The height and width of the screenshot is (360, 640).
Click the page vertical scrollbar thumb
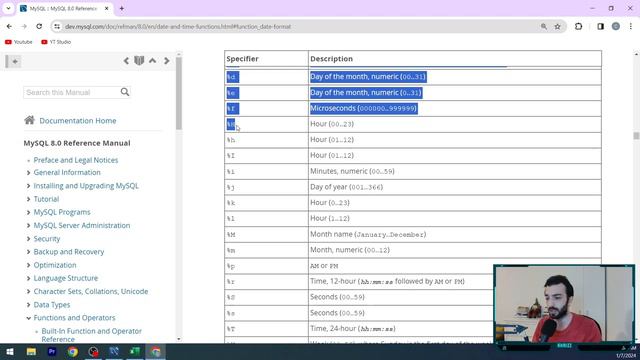pyautogui.click(x=636, y=136)
